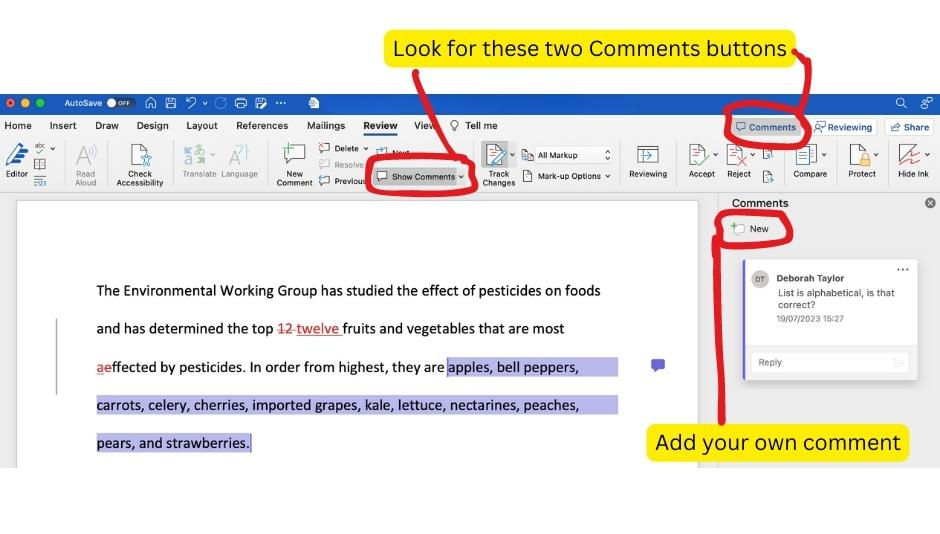Viewport: 940px width, 534px height.
Task: Click the search magnifier in title bar
Action: coord(901,103)
